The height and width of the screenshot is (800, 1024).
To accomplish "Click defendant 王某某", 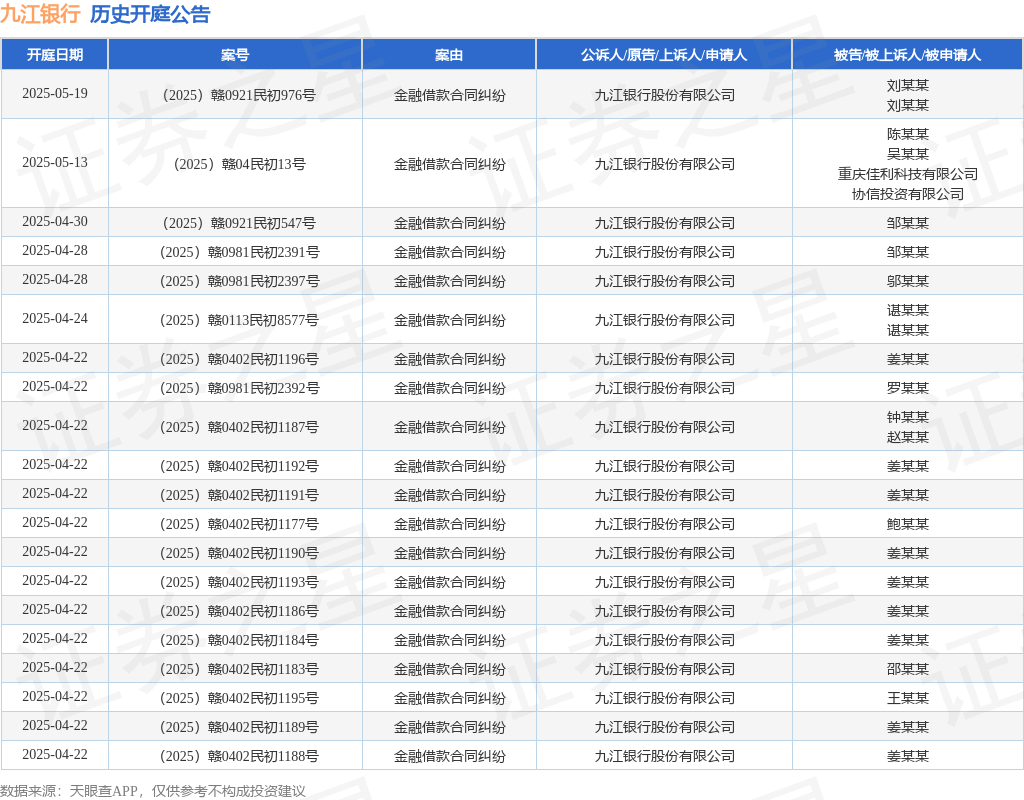I will pyautogui.click(x=908, y=698).
